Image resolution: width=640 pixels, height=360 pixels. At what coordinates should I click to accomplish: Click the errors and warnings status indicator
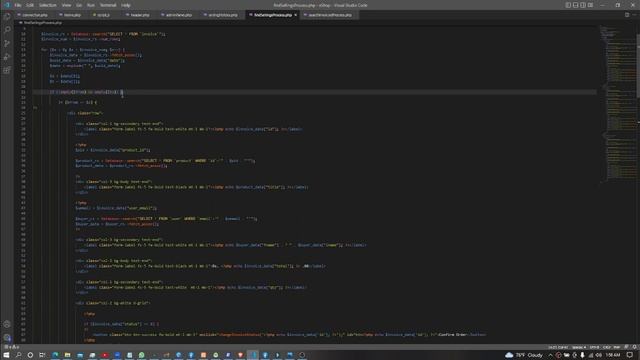[12, 347]
